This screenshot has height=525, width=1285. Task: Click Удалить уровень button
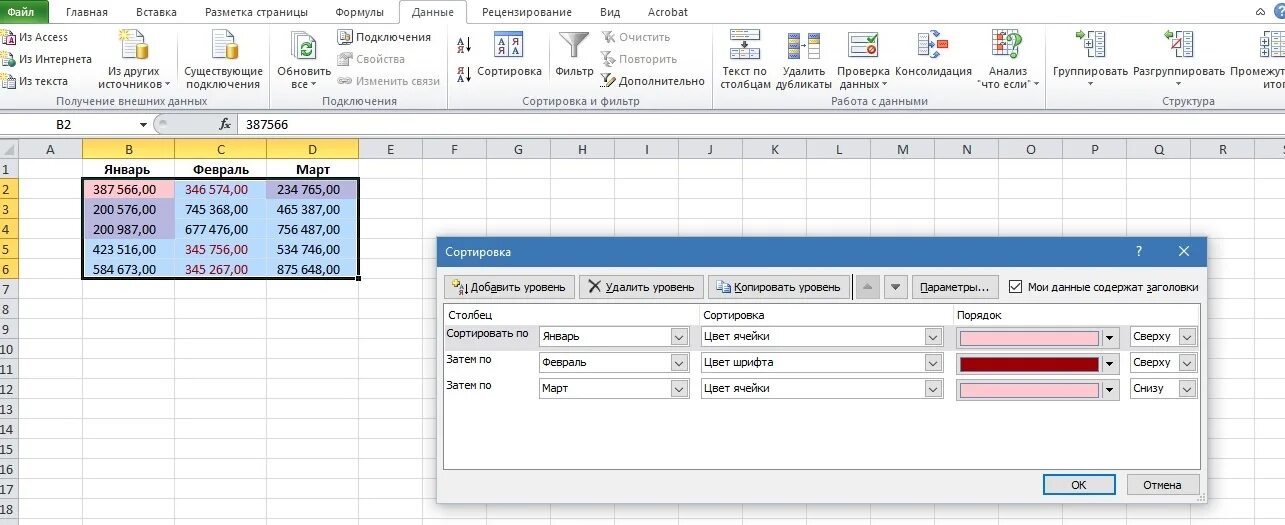click(641, 287)
